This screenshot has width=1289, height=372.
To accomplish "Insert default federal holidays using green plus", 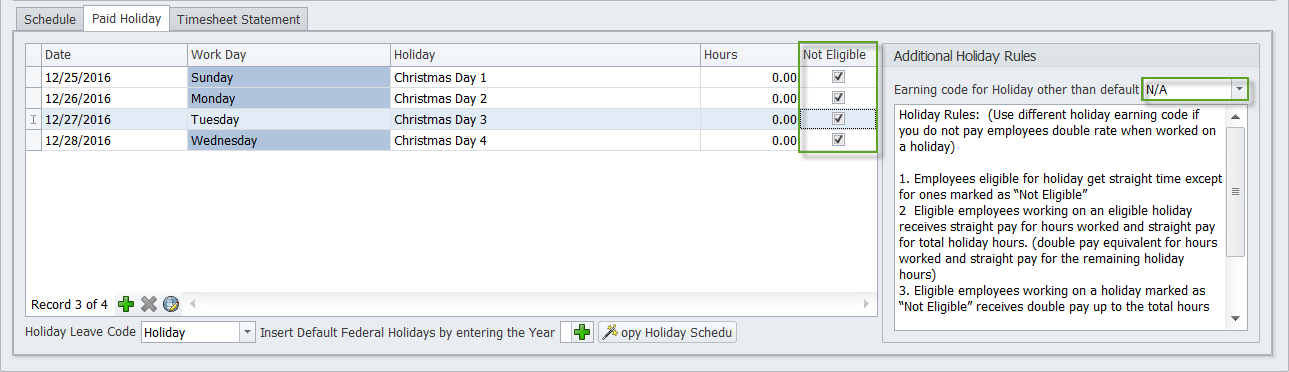I will [583, 332].
